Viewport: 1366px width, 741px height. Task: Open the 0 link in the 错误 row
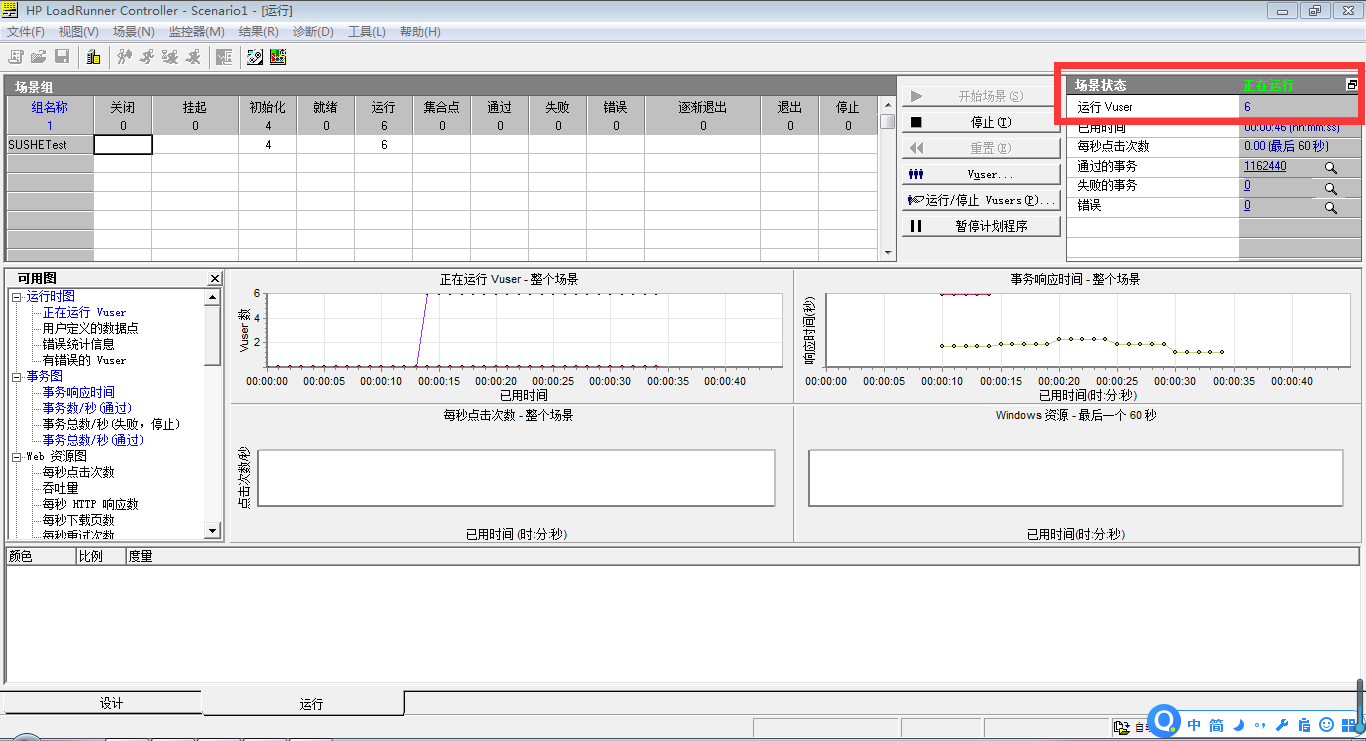[x=1247, y=206]
